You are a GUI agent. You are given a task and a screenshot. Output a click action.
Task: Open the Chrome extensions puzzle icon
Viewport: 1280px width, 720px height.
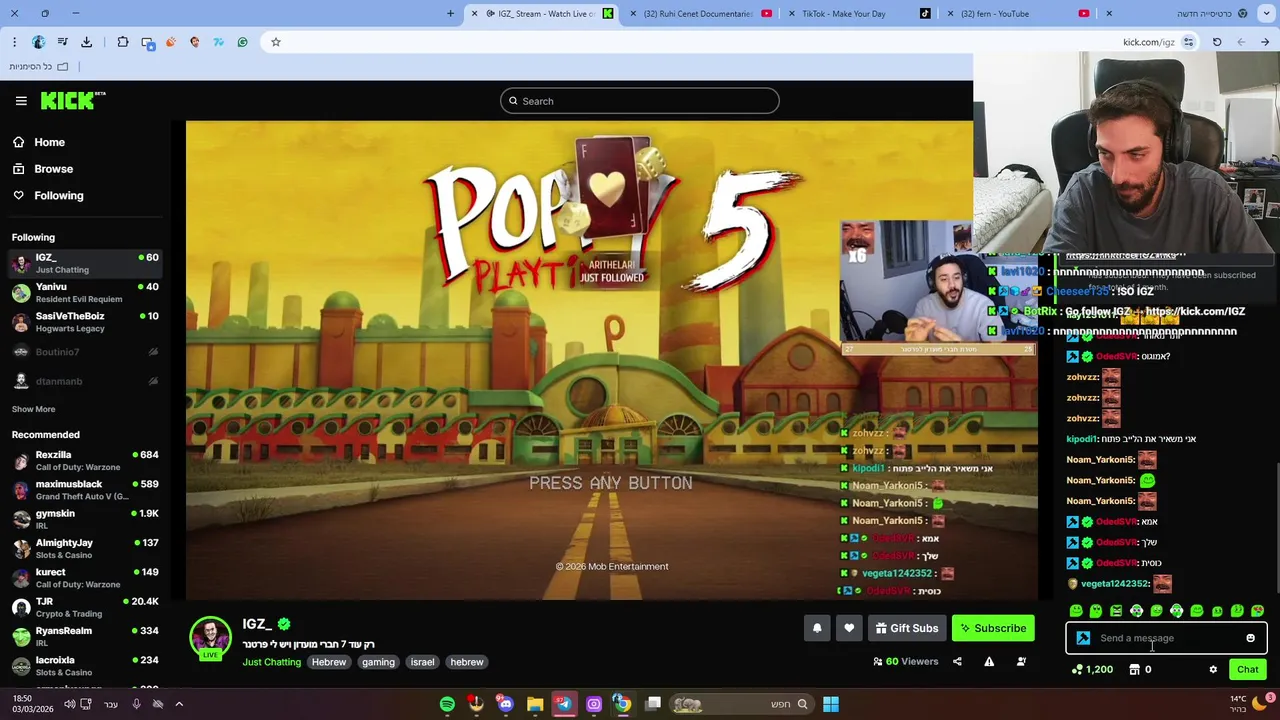pyautogui.click(x=122, y=42)
